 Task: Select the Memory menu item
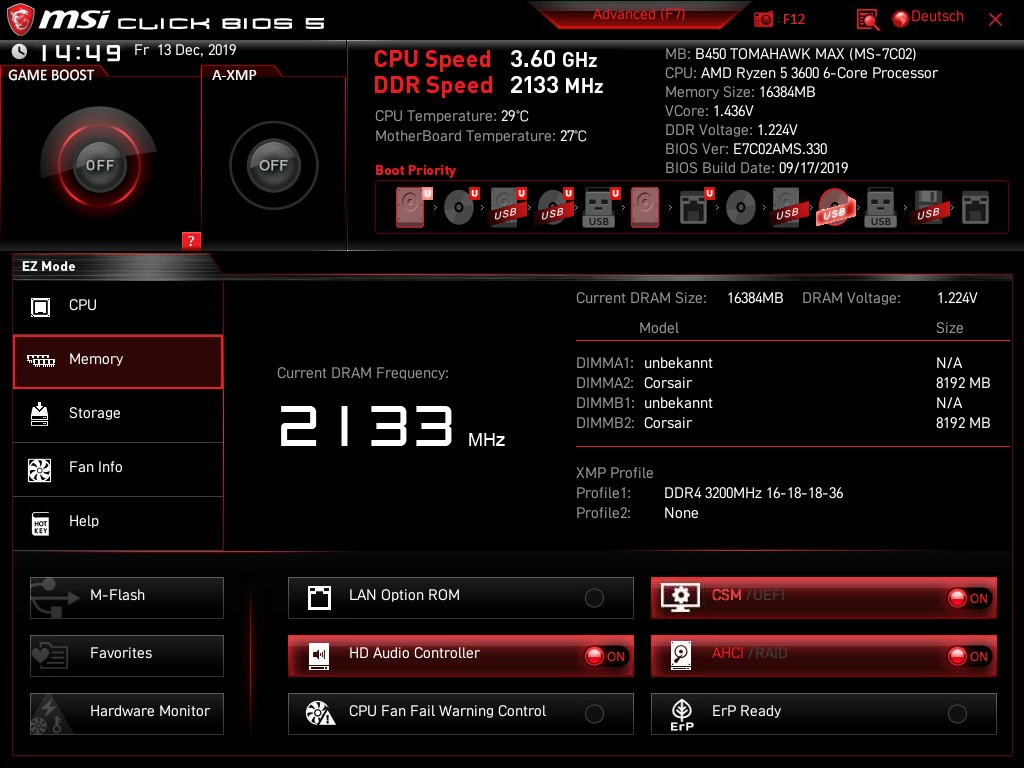[118, 361]
